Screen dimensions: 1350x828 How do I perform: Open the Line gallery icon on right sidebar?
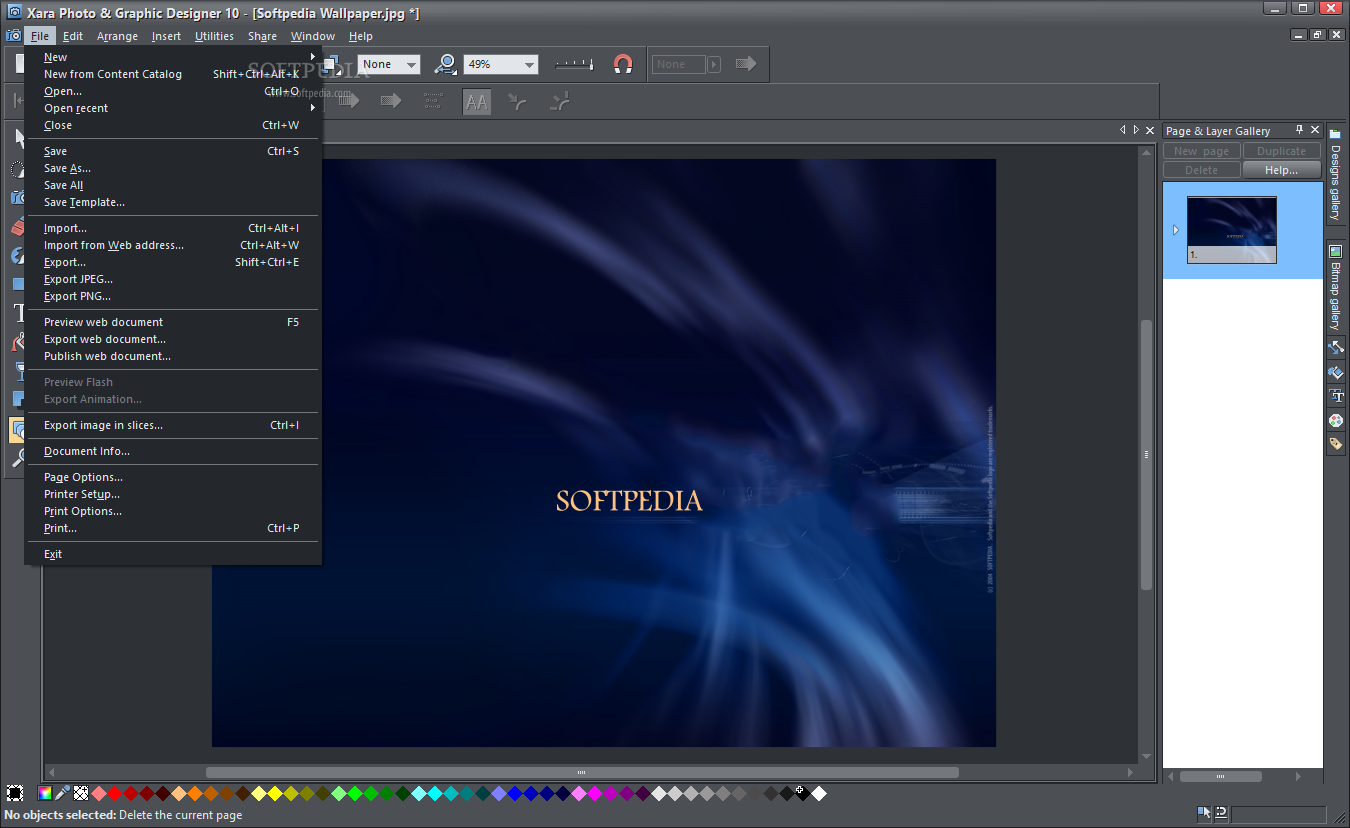[x=1336, y=347]
